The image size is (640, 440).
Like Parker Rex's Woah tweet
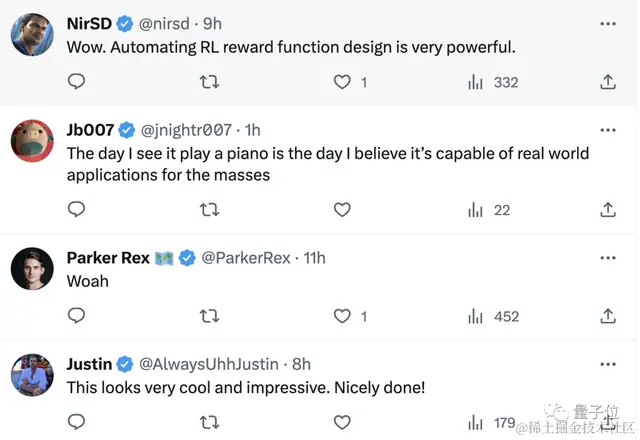tap(342, 316)
